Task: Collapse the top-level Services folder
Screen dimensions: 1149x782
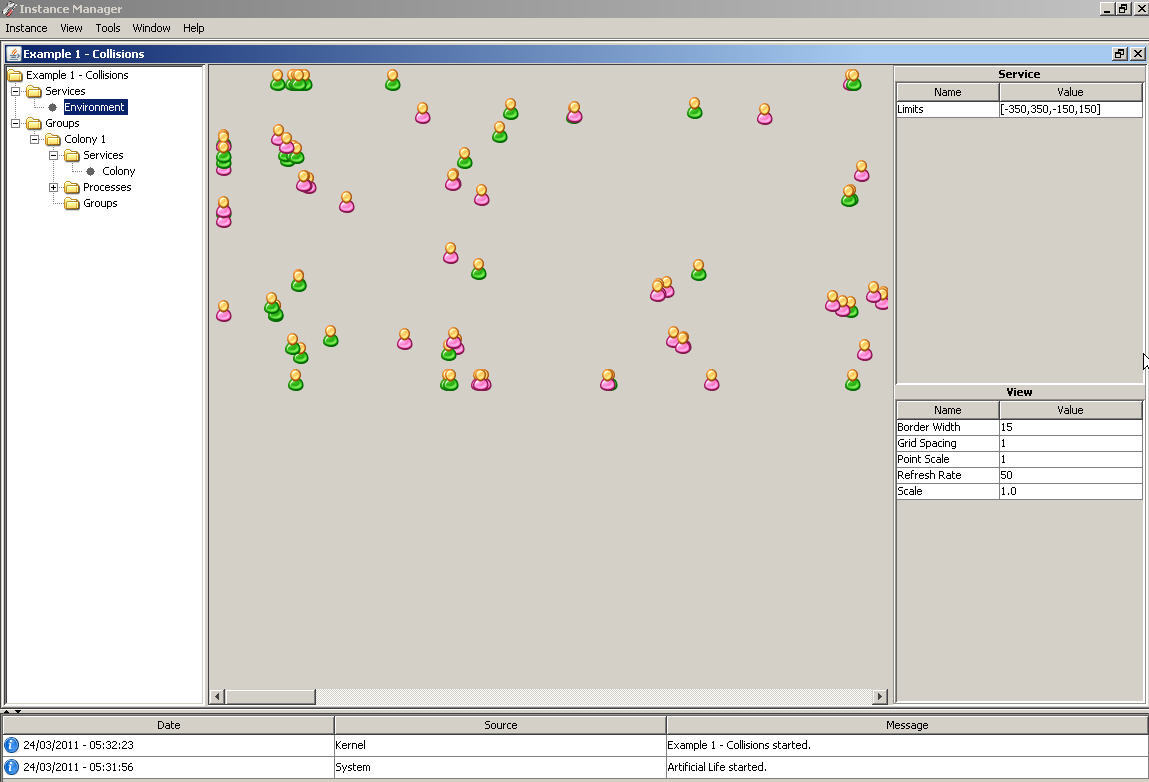Action: pyautogui.click(x=15, y=92)
